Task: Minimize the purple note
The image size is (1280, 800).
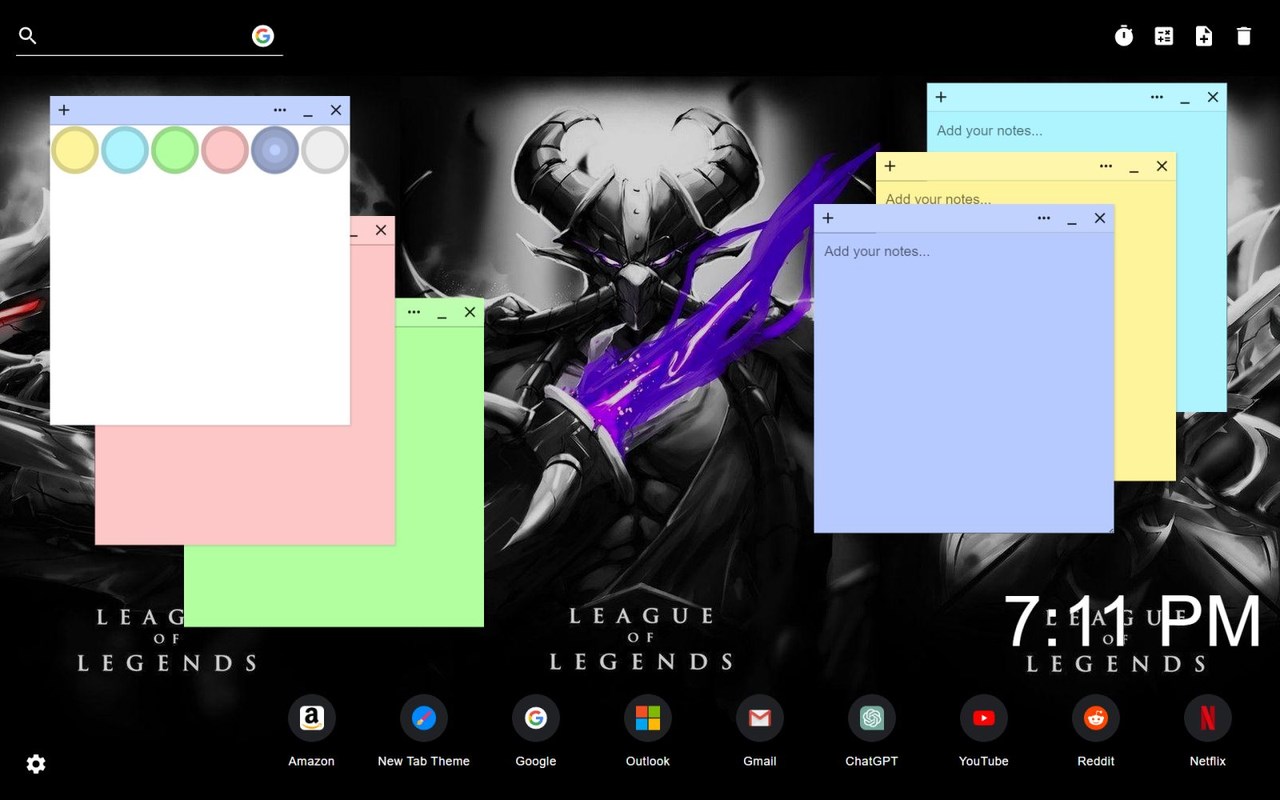Action: [x=1072, y=219]
